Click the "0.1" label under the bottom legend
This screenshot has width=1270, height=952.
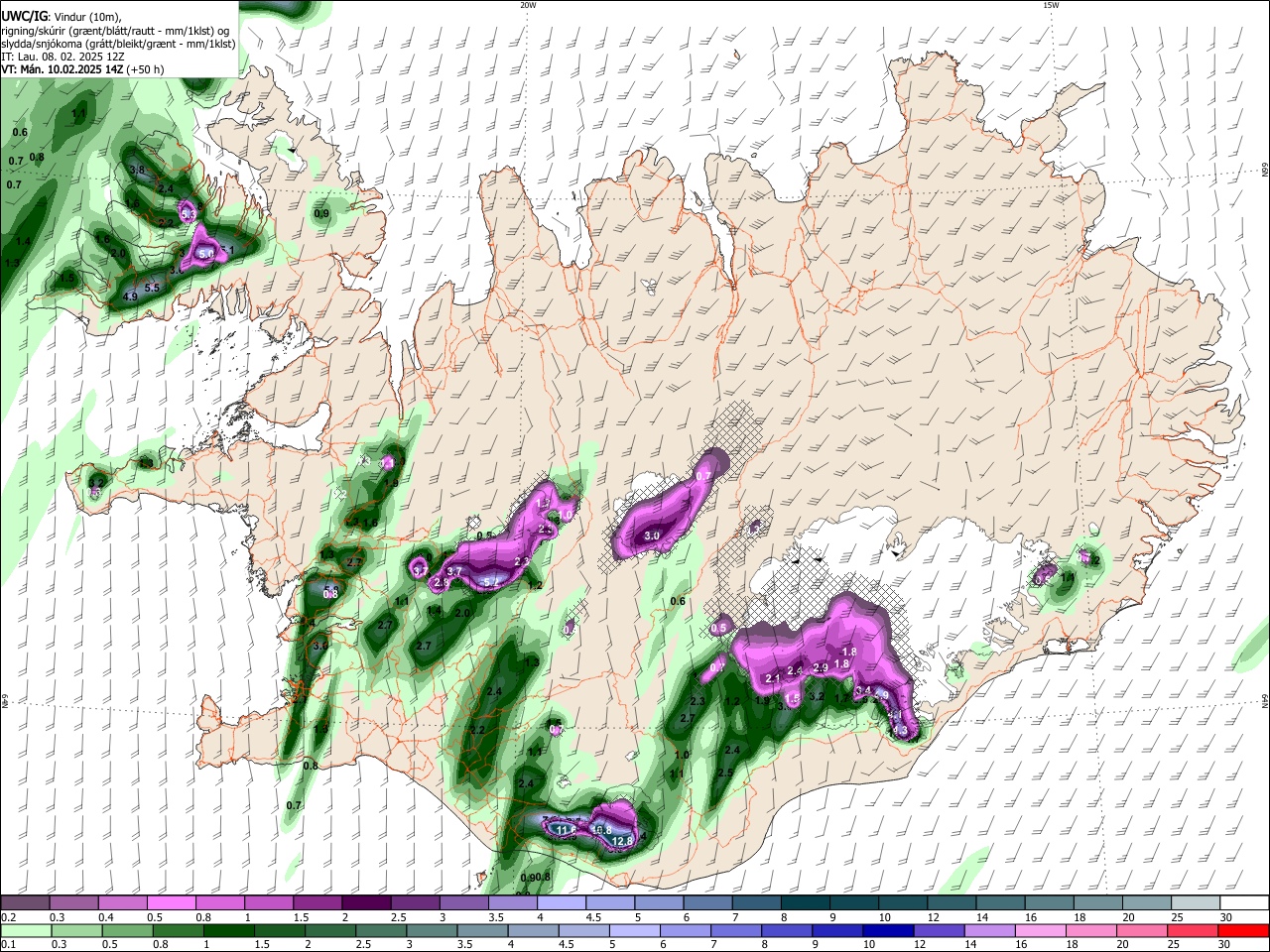[x=8, y=944]
